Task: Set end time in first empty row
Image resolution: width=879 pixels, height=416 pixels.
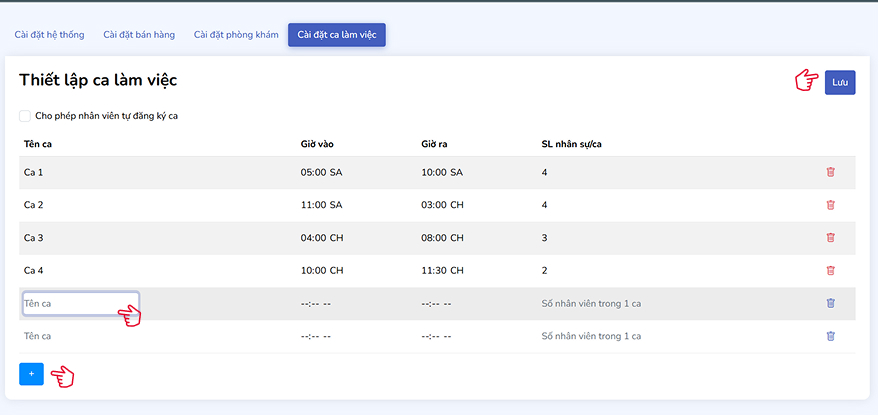Action: tap(437, 303)
